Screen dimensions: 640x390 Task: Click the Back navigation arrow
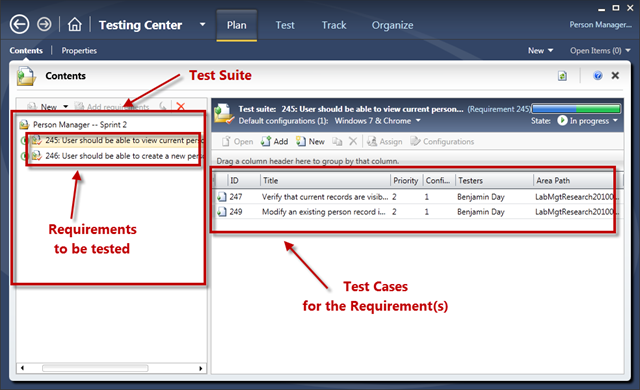coord(19,24)
